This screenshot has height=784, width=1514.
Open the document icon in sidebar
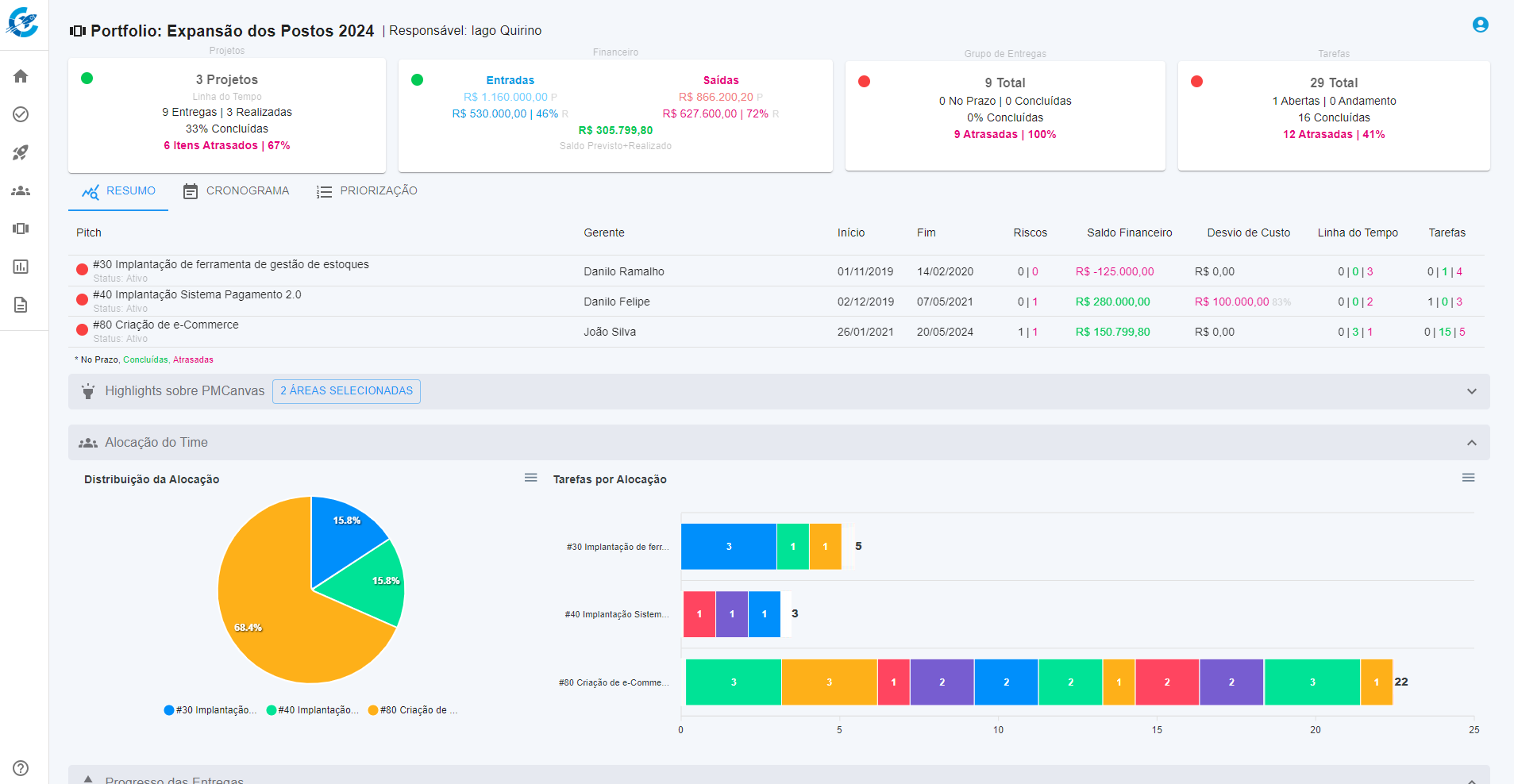[x=21, y=305]
